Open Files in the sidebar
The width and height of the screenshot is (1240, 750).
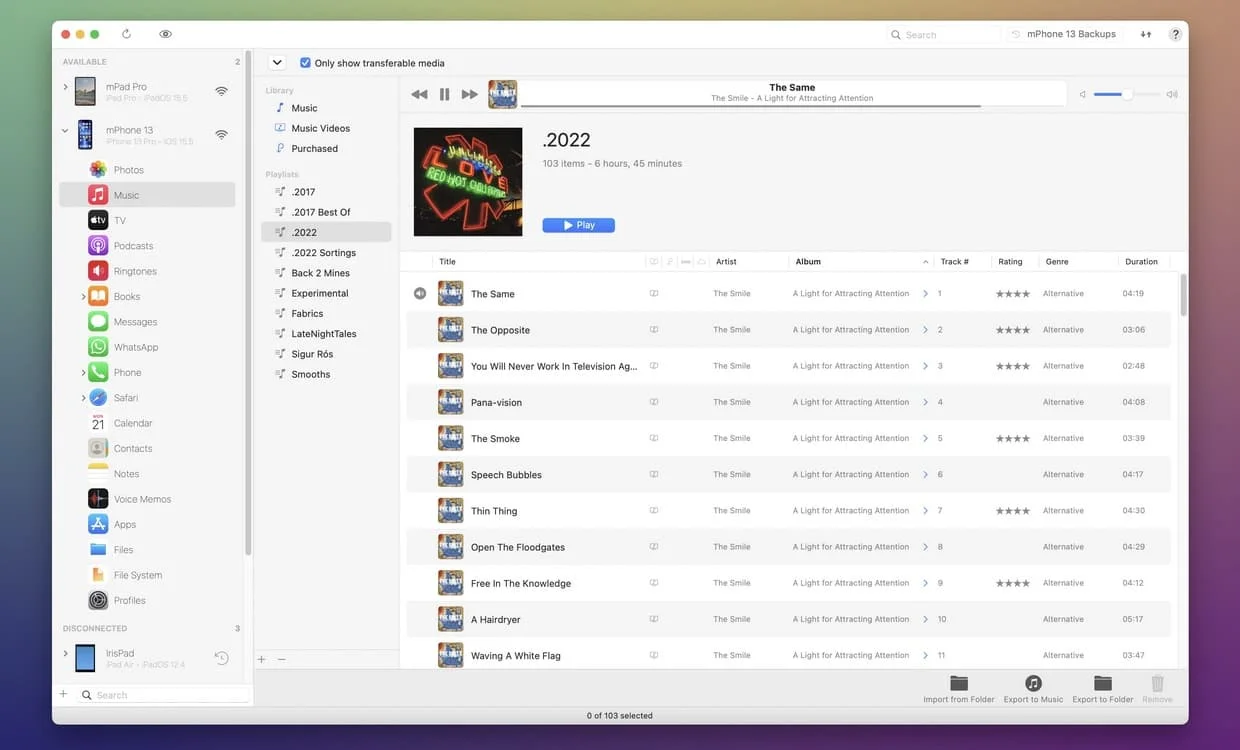pos(123,550)
